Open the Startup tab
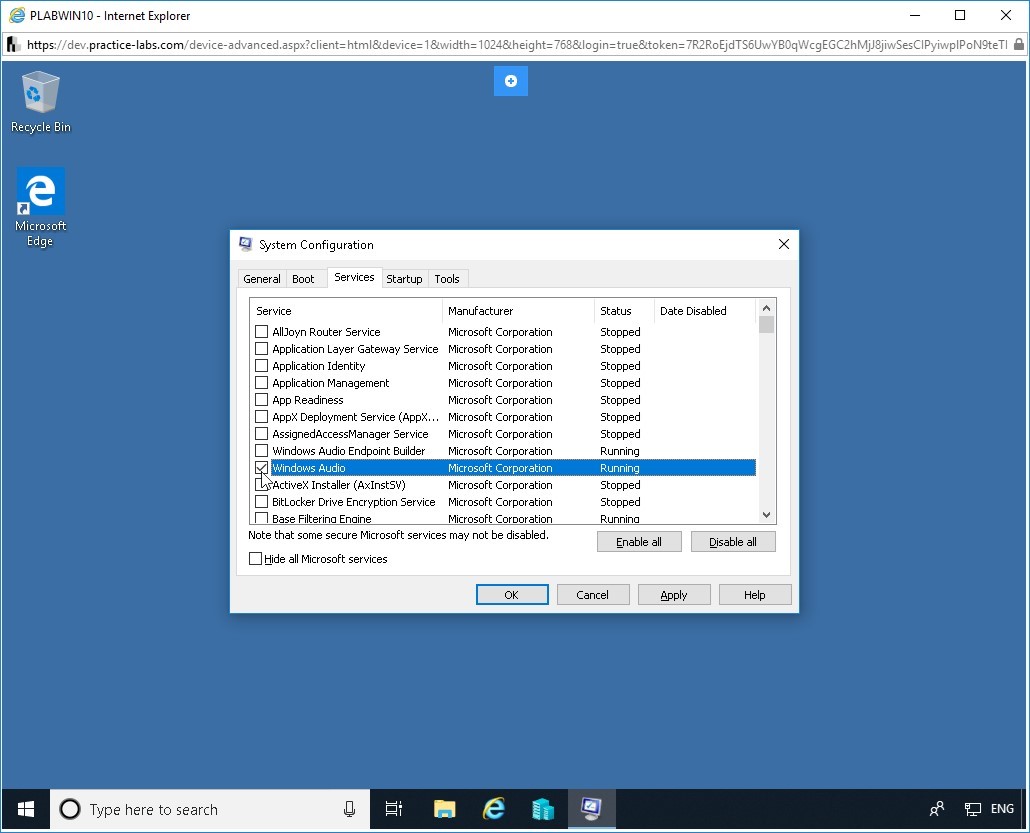 404,279
